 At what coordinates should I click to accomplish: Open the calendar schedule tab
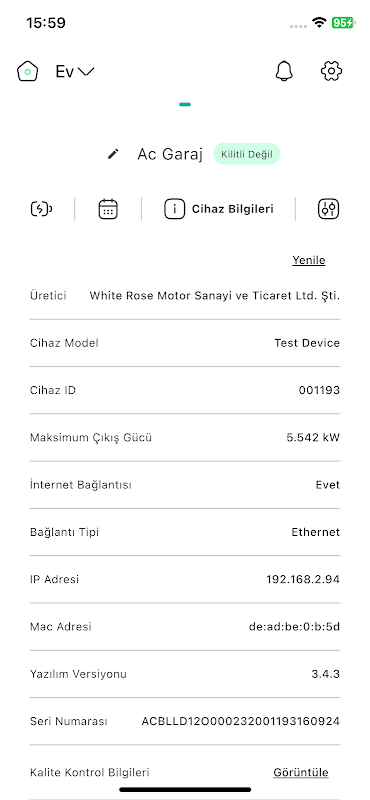coord(108,209)
